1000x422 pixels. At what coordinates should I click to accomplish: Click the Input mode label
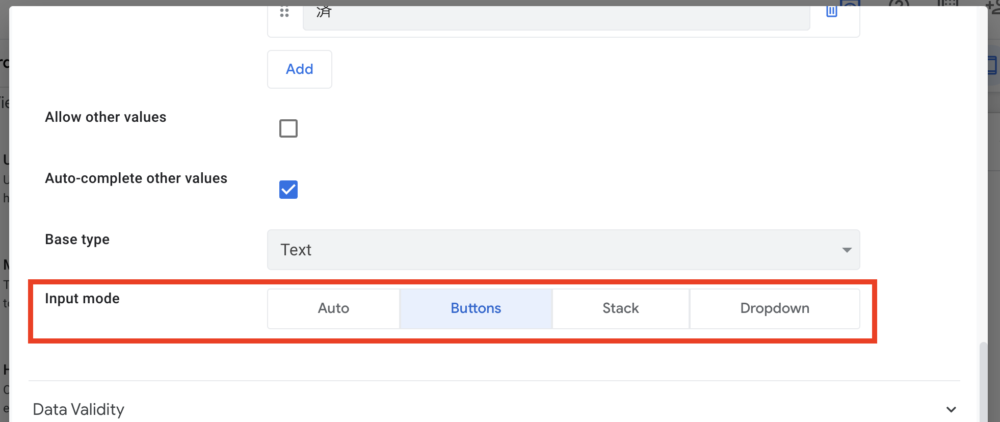point(82,298)
